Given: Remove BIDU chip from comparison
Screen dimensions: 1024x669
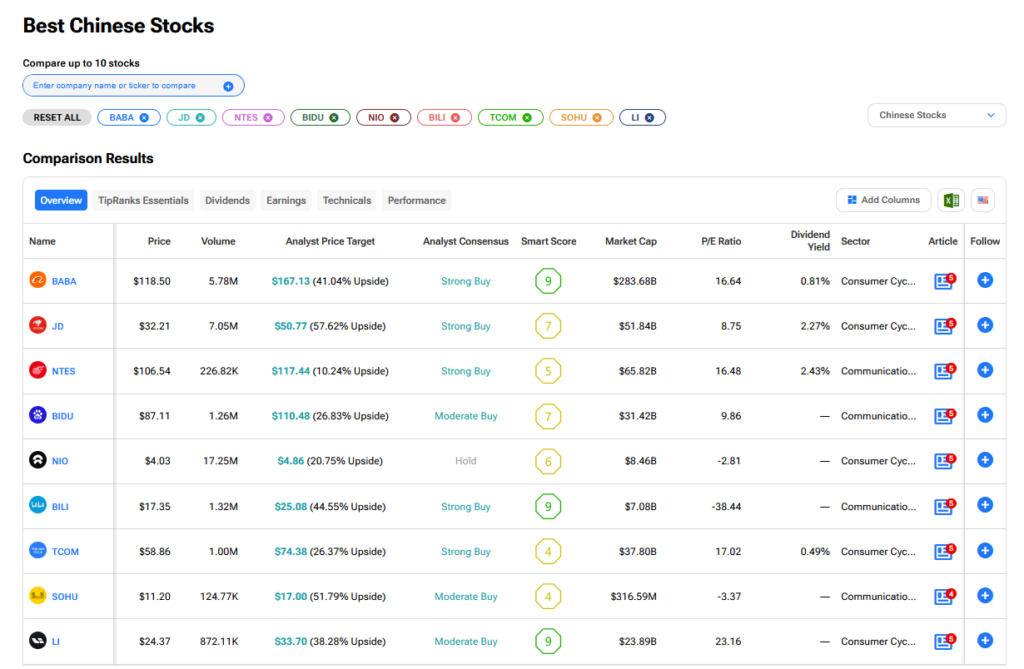Looking at the screenshot, I should [334, 118].
